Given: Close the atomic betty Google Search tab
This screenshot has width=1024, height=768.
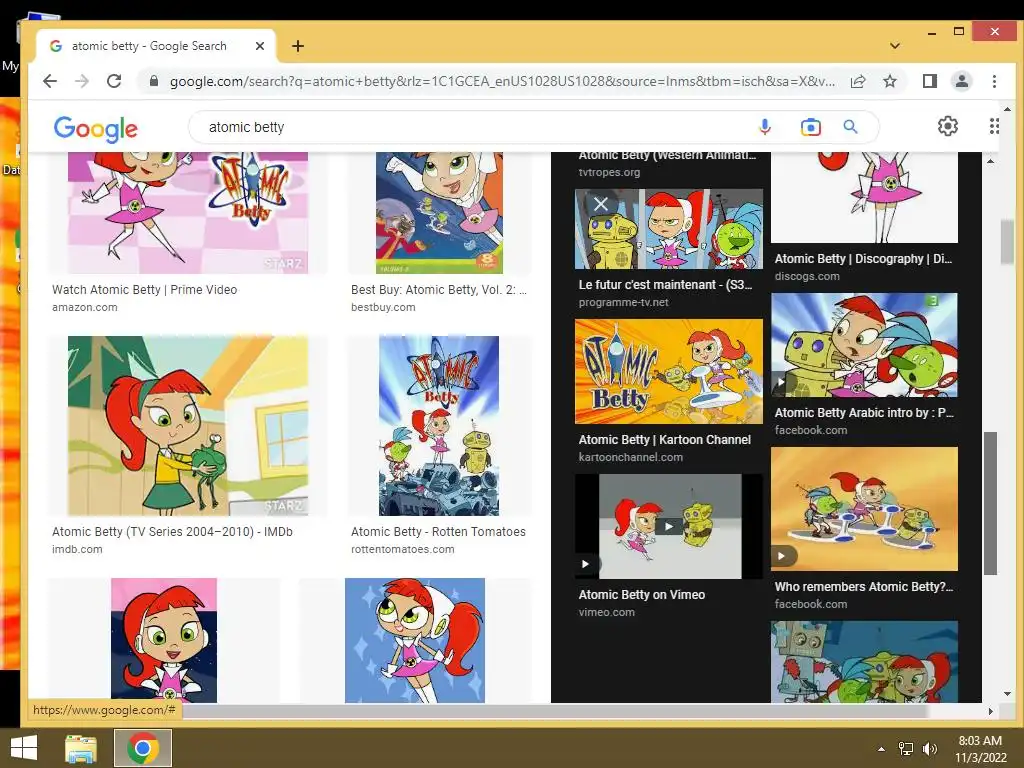Looking at the screenshot, I should pyautogui.click(x=259, y=46).
